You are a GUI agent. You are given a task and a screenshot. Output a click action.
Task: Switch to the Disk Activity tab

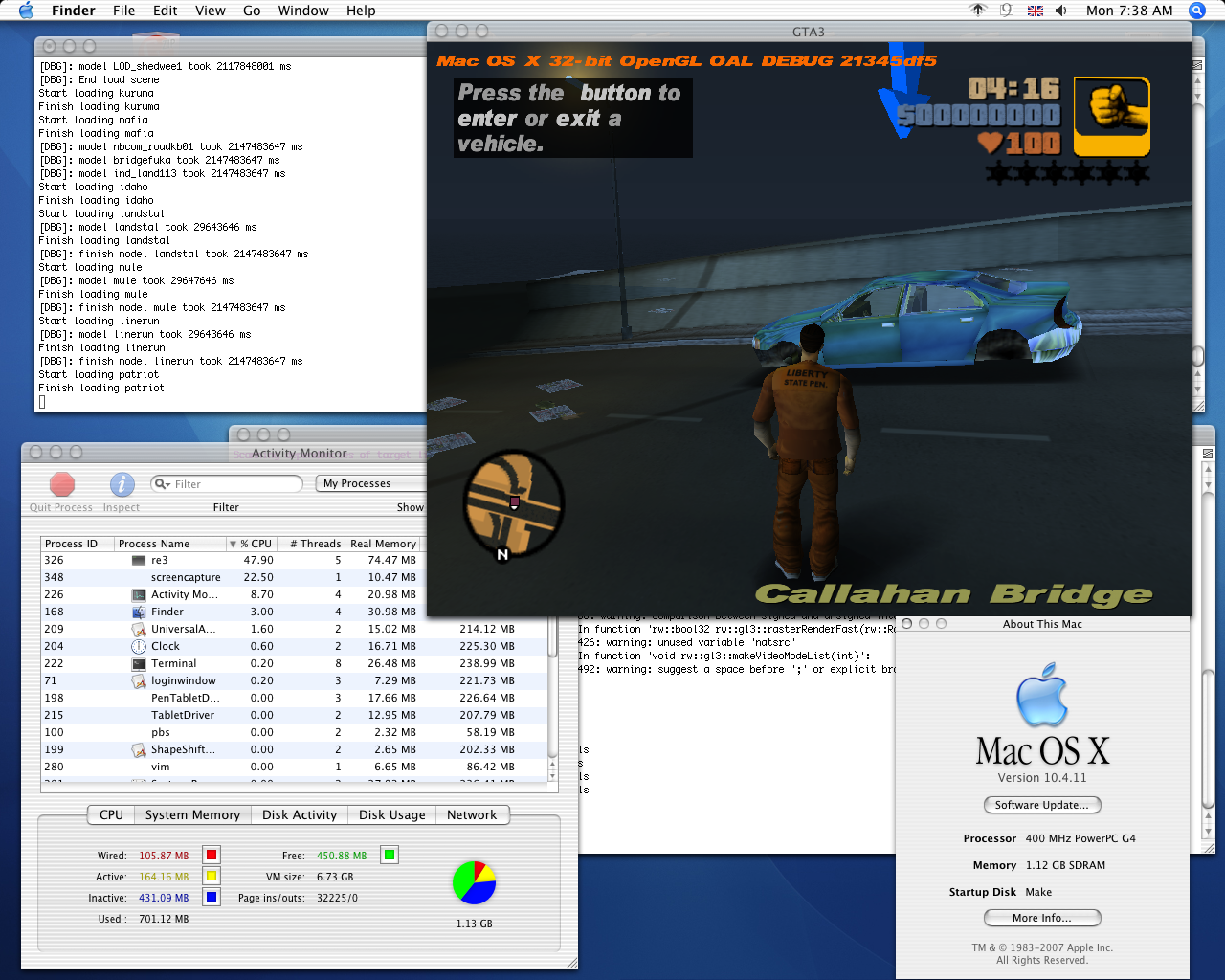pyautogui.click(x=300, y=814)
